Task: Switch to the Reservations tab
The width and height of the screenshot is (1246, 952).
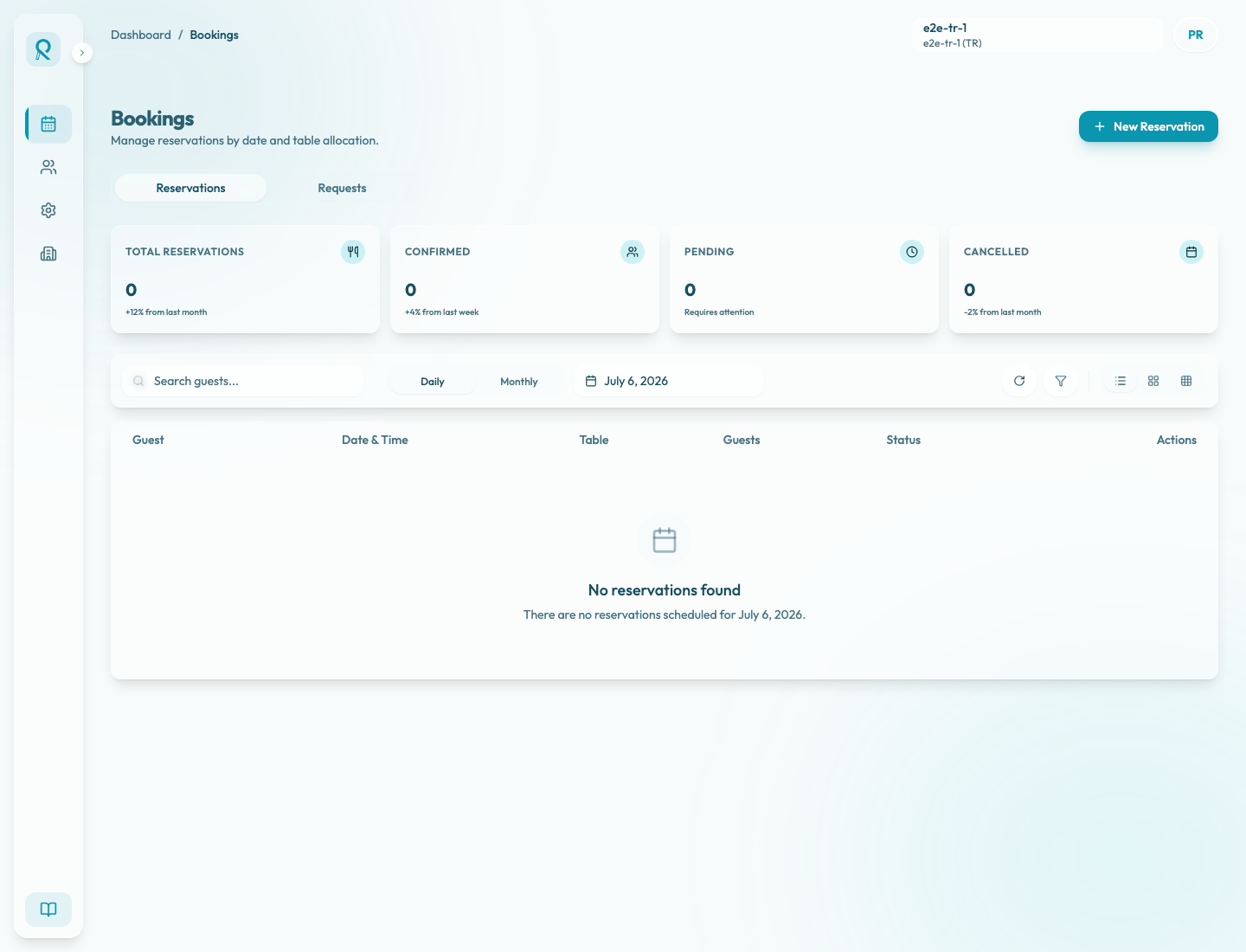Action: point(190,188)
